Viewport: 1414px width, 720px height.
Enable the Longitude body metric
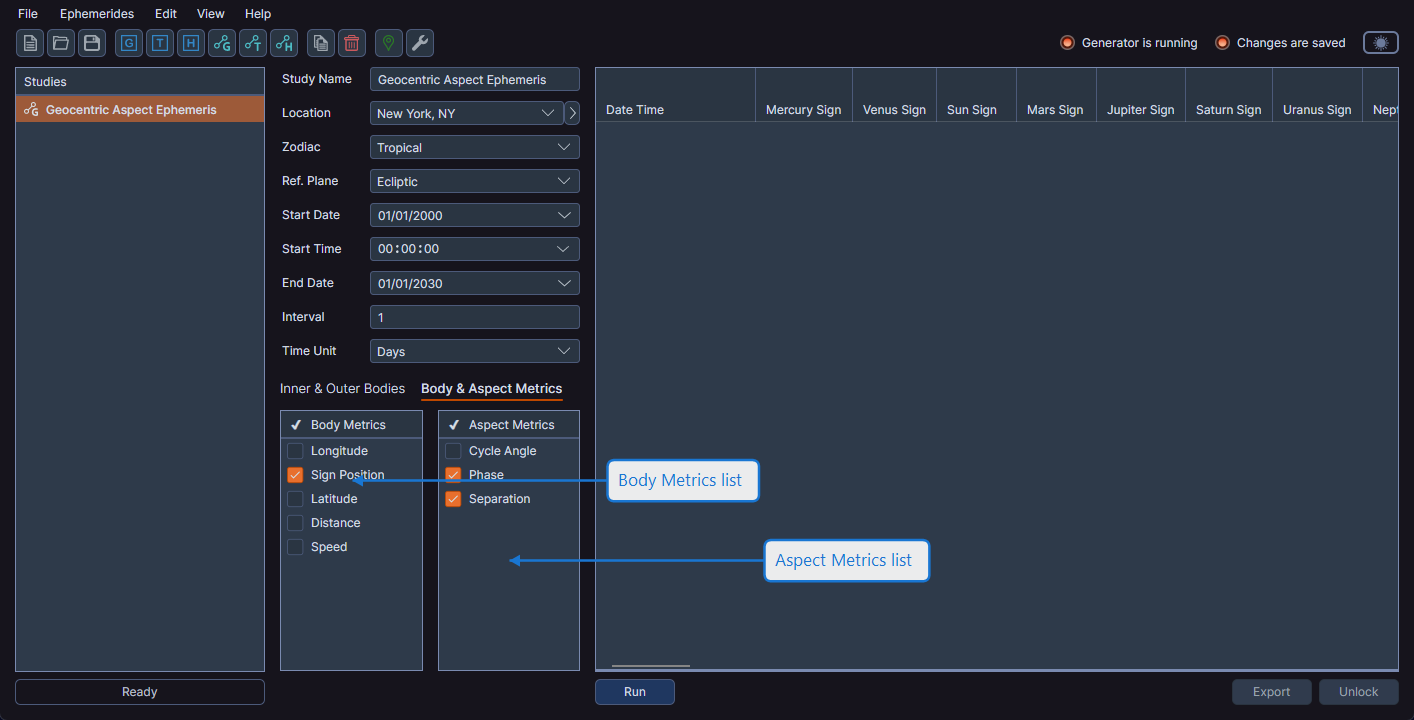[295, 450]
